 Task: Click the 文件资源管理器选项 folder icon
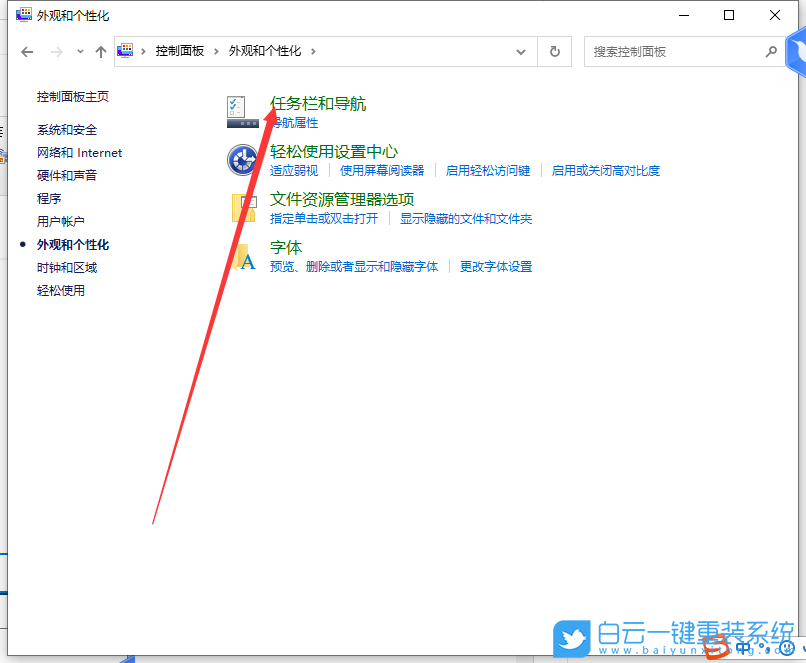(244, 208)
